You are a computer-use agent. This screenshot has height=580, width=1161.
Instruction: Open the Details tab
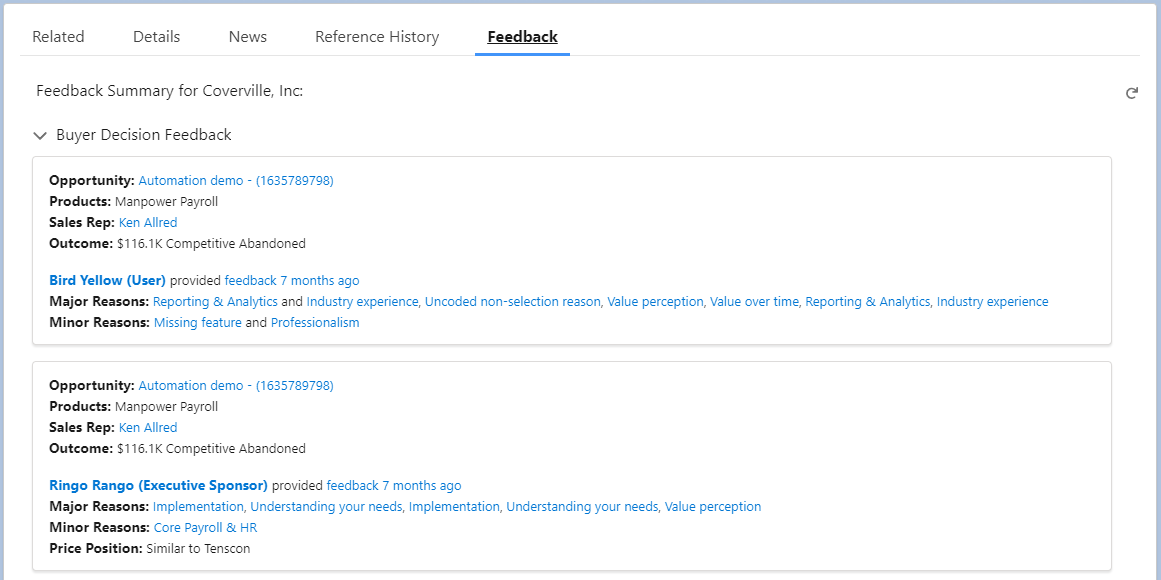click(156, 37)
